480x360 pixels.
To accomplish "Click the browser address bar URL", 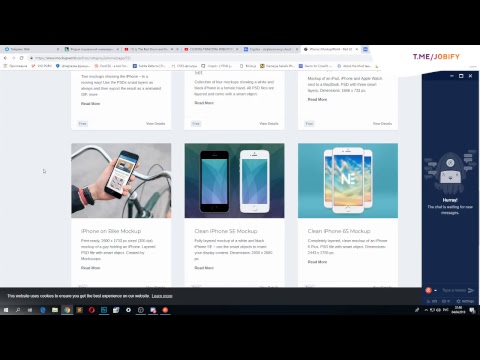I will point(83,58).
